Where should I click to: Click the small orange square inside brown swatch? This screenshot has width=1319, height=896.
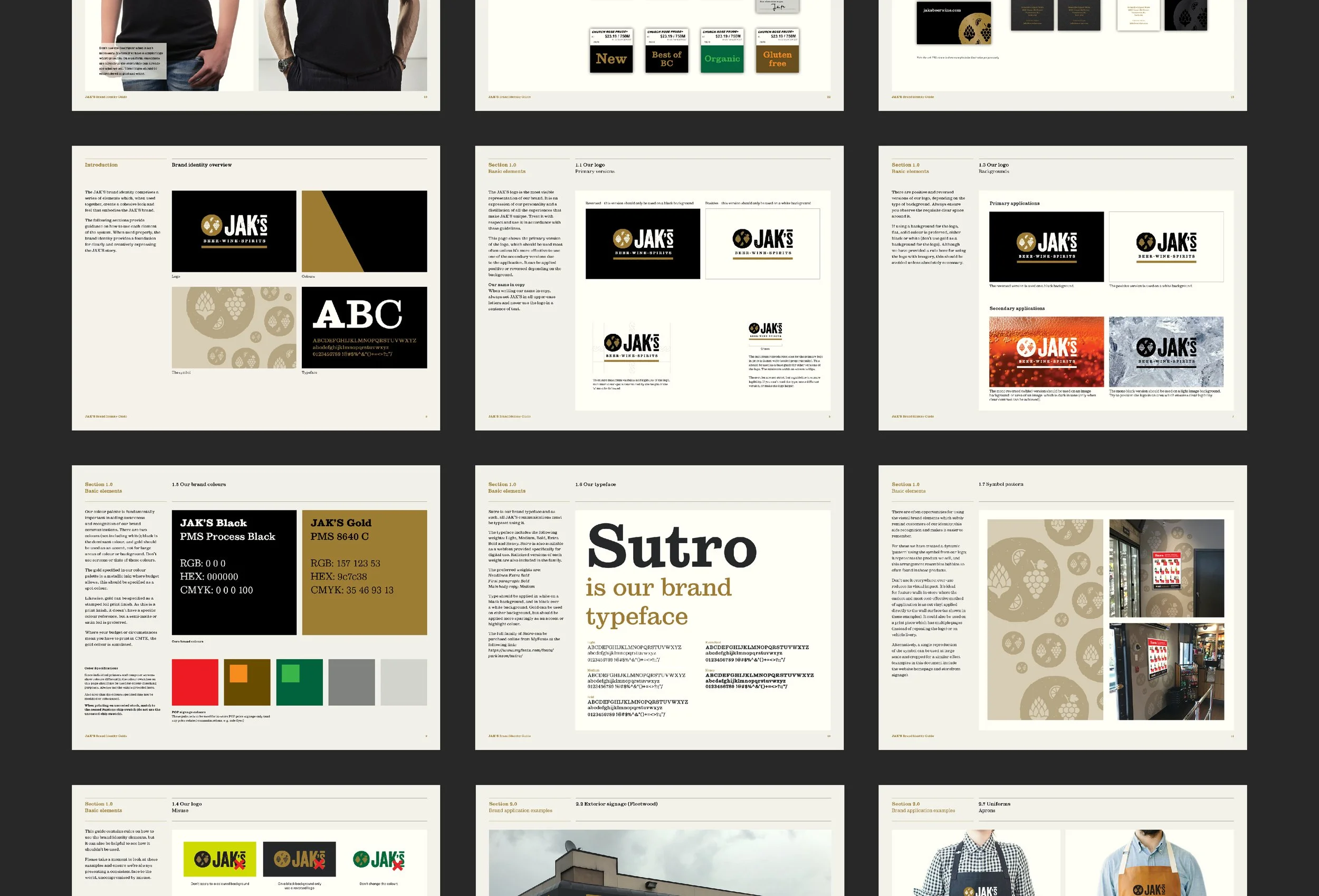click(x=238, y=673)
